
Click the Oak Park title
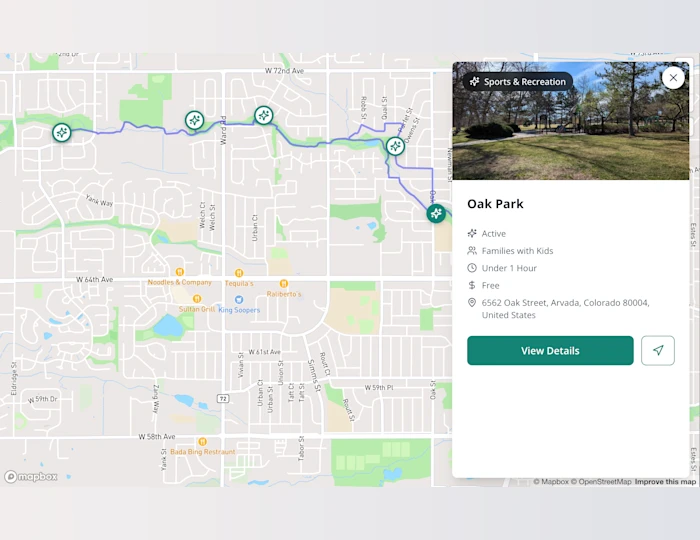coord(495,204)
